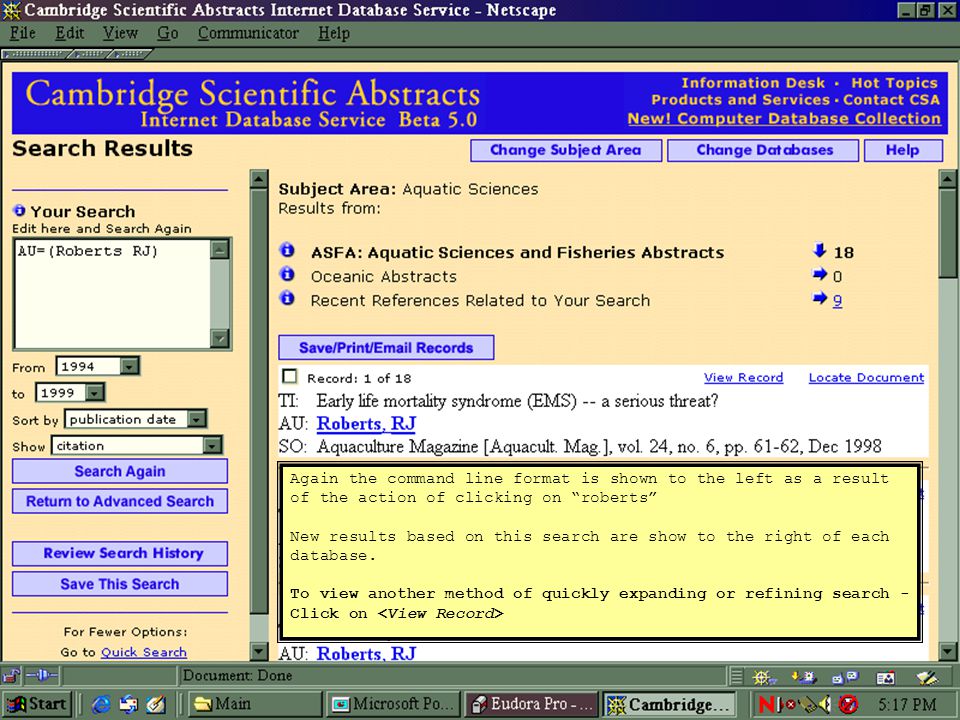The height and width of the screenshot is (720, 960).
Task: Click the results frame scrollbar down arrow
Action: 948,651
